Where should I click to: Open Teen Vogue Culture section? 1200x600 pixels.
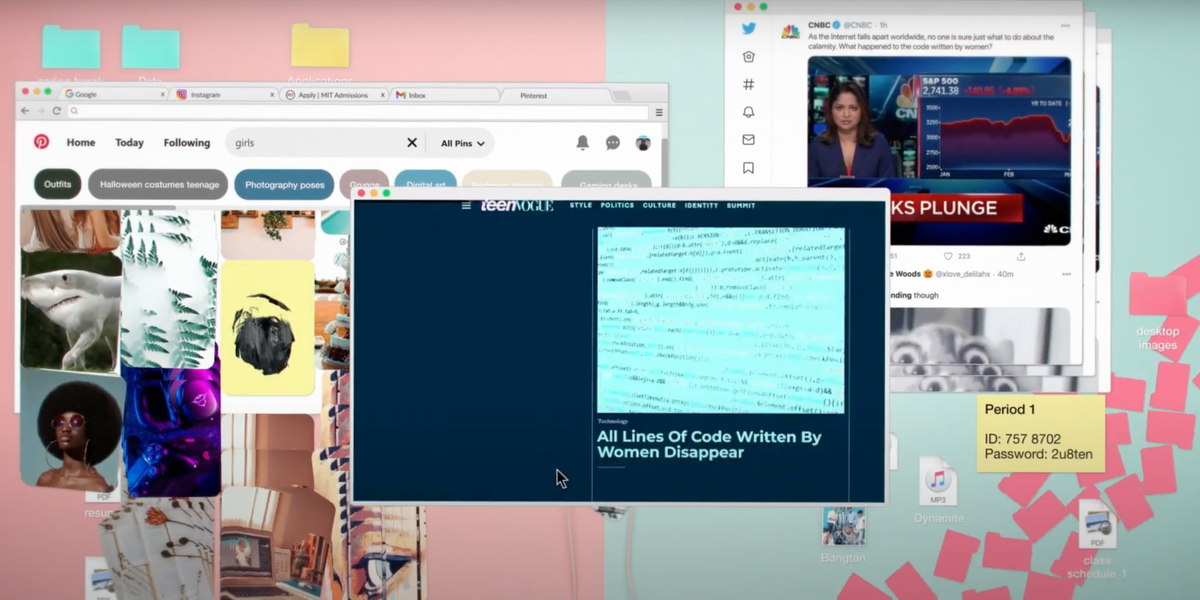[659, 205]
